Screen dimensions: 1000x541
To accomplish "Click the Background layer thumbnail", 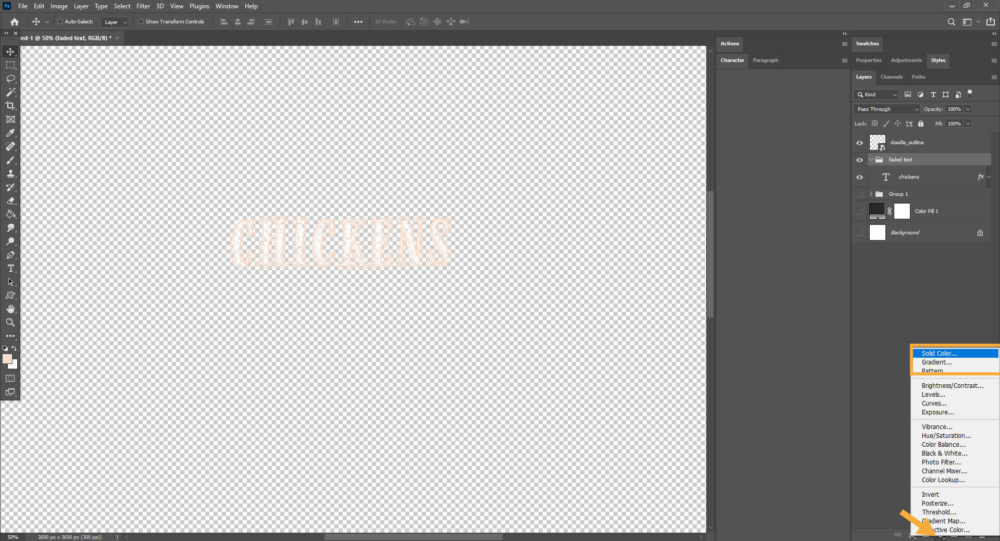I will click(x=878, y=232).
